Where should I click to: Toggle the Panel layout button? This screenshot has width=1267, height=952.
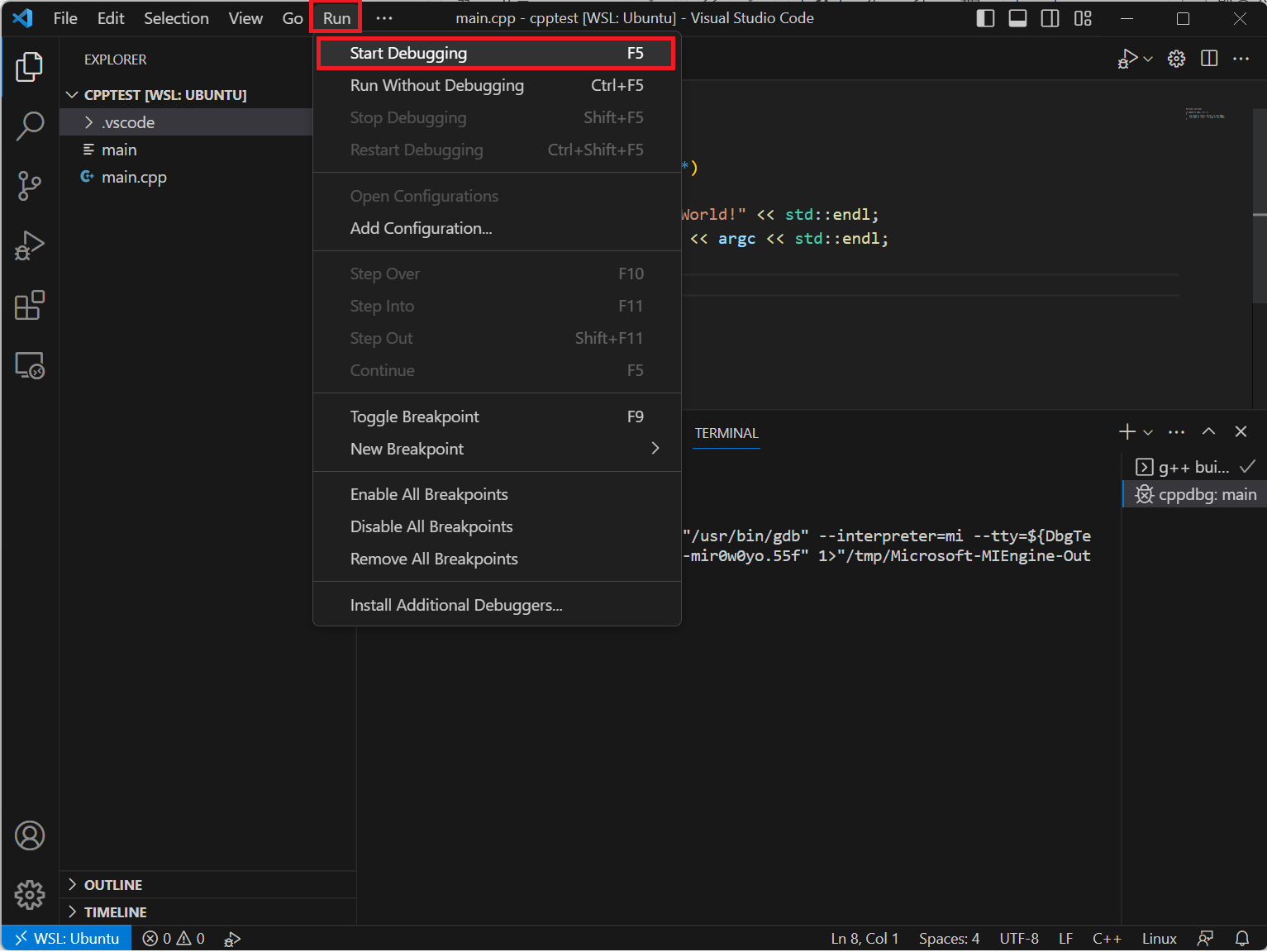tap(1017, 18)
